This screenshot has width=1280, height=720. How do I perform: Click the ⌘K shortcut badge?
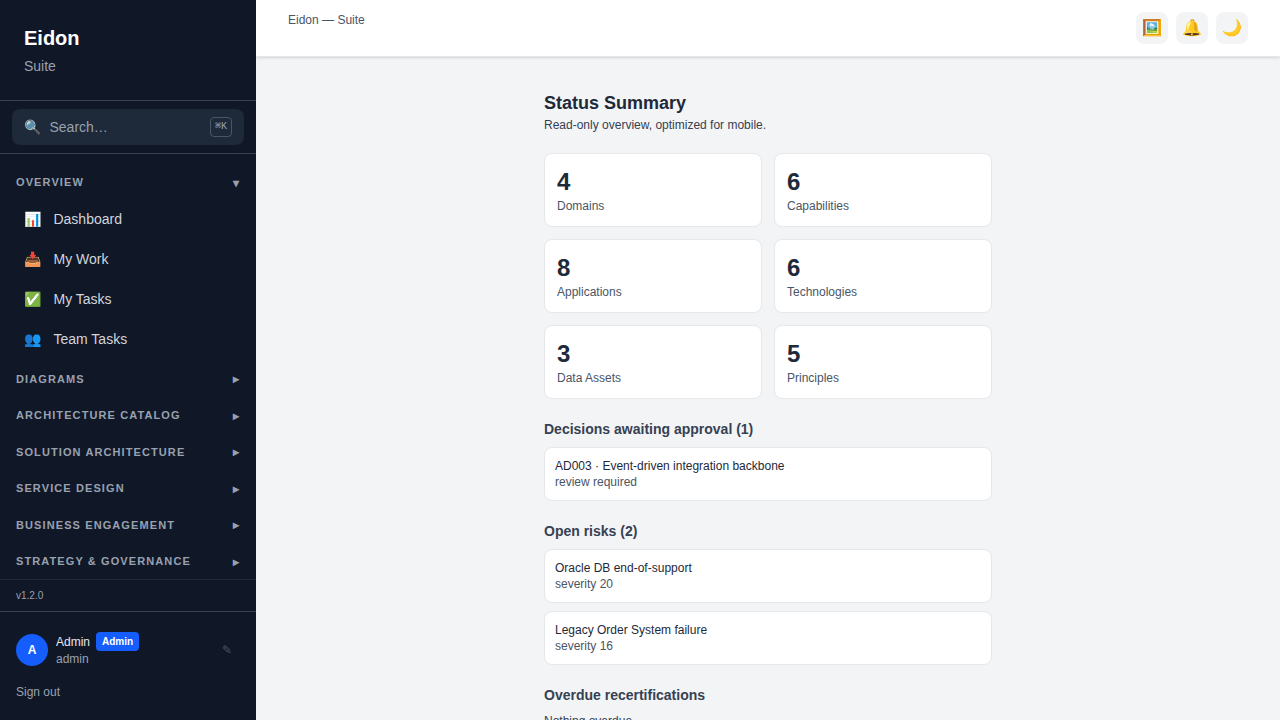coord(221,127)
